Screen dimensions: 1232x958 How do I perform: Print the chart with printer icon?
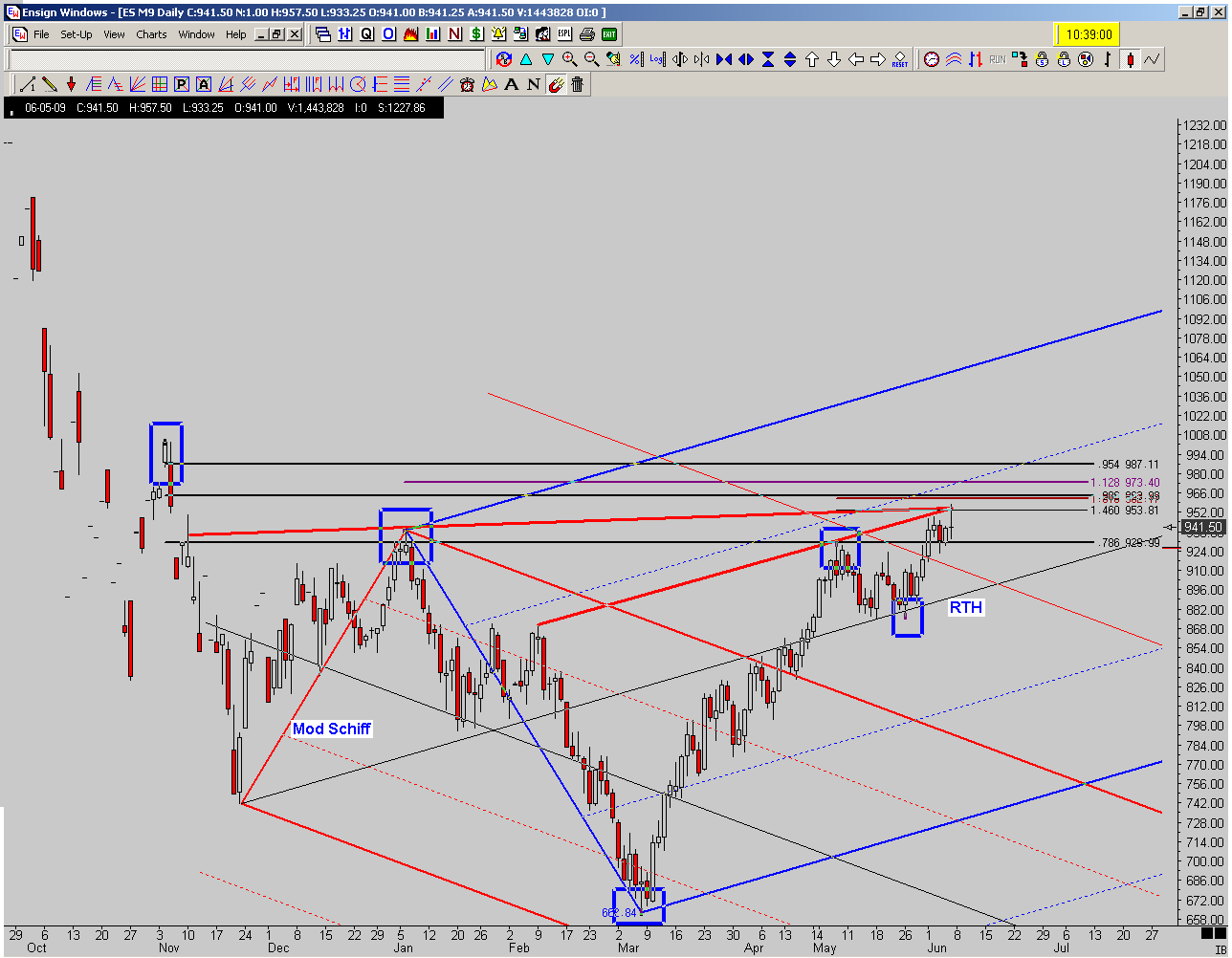[x=587, y=33]
